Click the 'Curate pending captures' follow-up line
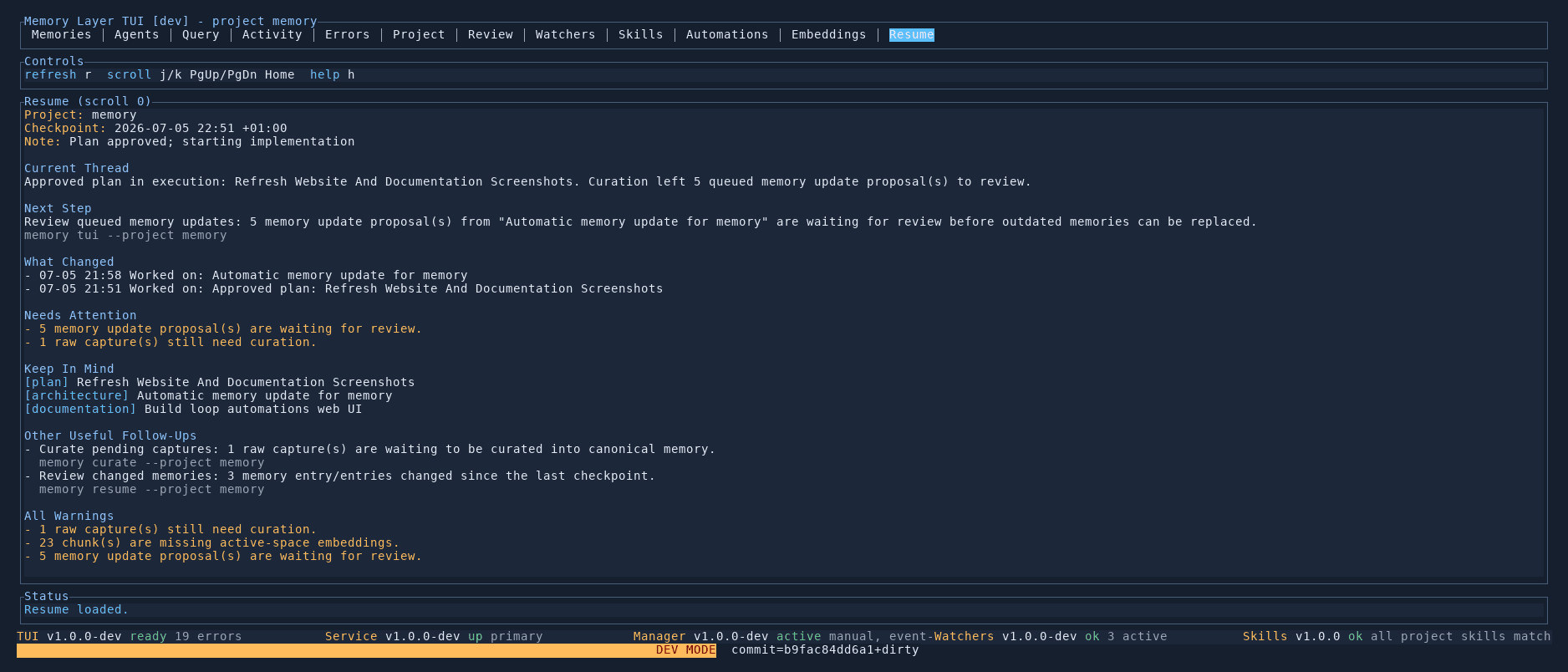 [x=369, y=449]
